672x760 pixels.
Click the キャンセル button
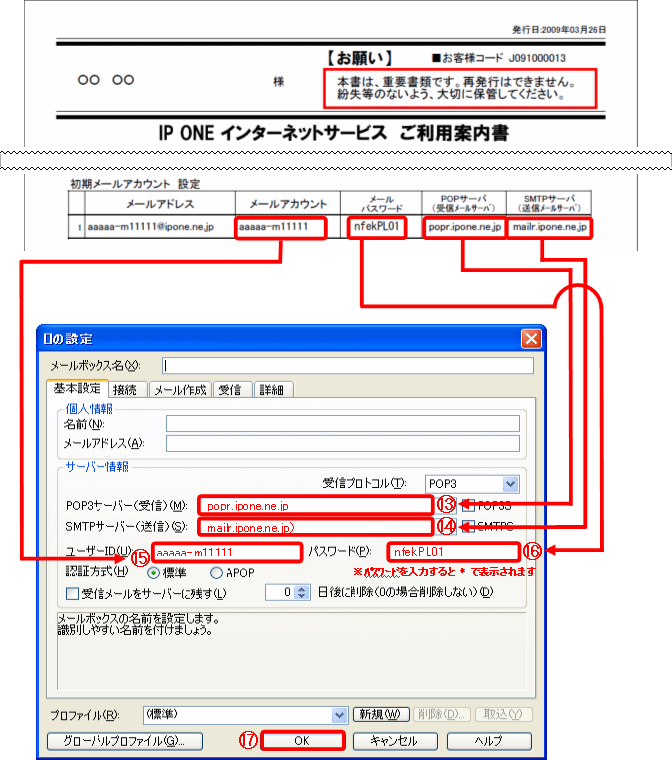392,741
